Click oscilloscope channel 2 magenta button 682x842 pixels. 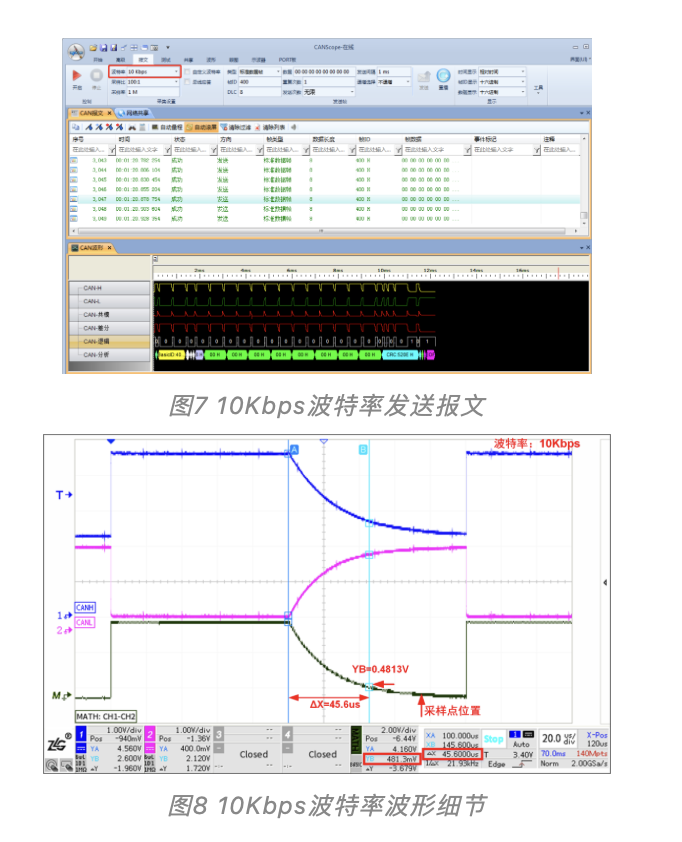point(150,734)
